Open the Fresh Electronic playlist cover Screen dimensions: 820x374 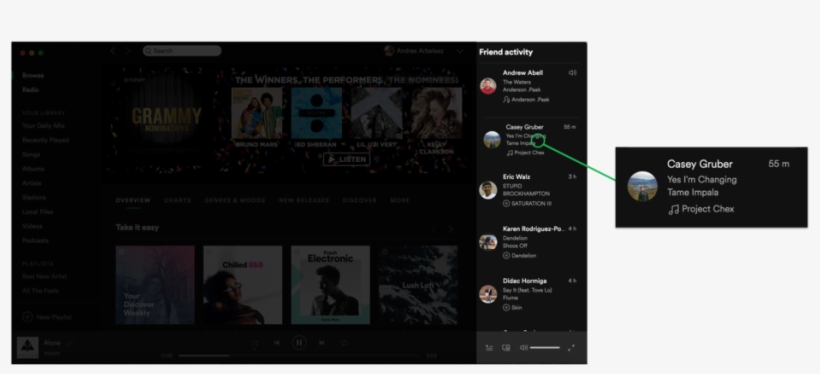coord(331,285)
